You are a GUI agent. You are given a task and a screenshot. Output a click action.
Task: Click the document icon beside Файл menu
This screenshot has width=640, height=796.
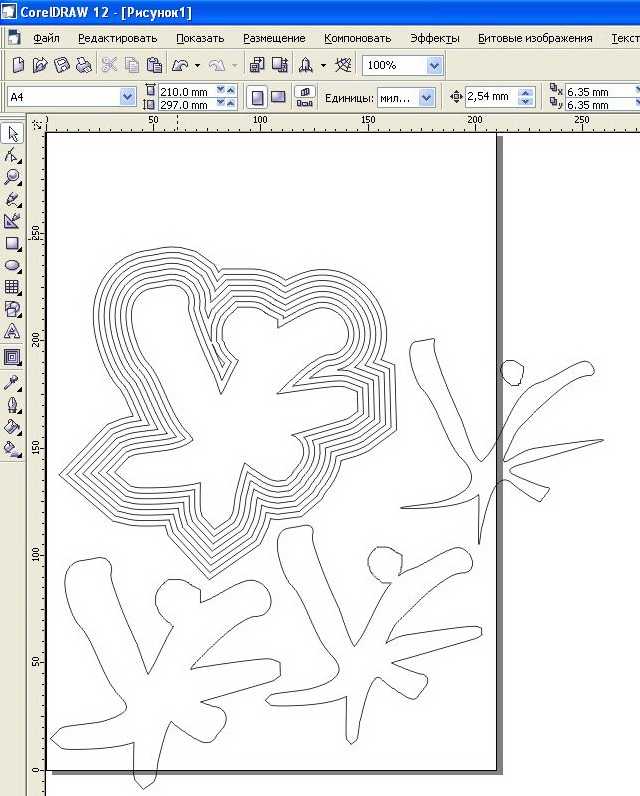coord(14,38)
